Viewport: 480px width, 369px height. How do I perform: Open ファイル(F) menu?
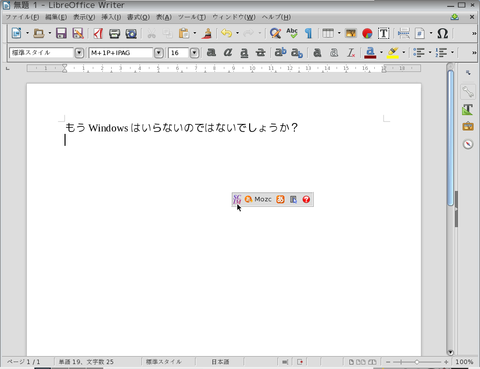tap(22, 17)
